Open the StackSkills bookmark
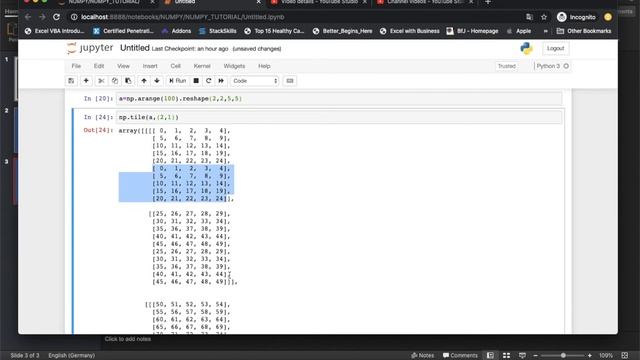 218,31
